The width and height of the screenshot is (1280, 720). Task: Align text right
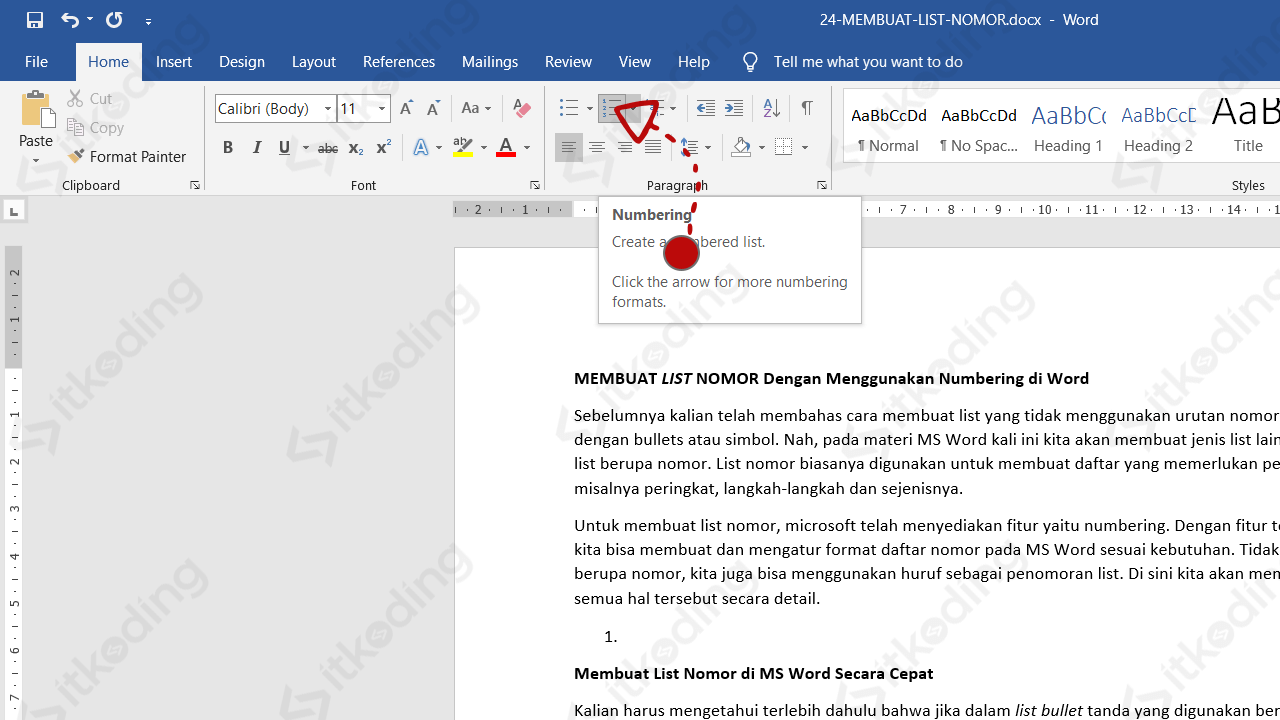[x=625, y=147]
